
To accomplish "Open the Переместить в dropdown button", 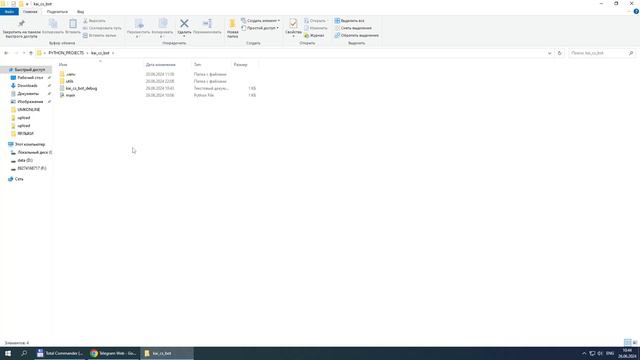I will coord(138,28).
